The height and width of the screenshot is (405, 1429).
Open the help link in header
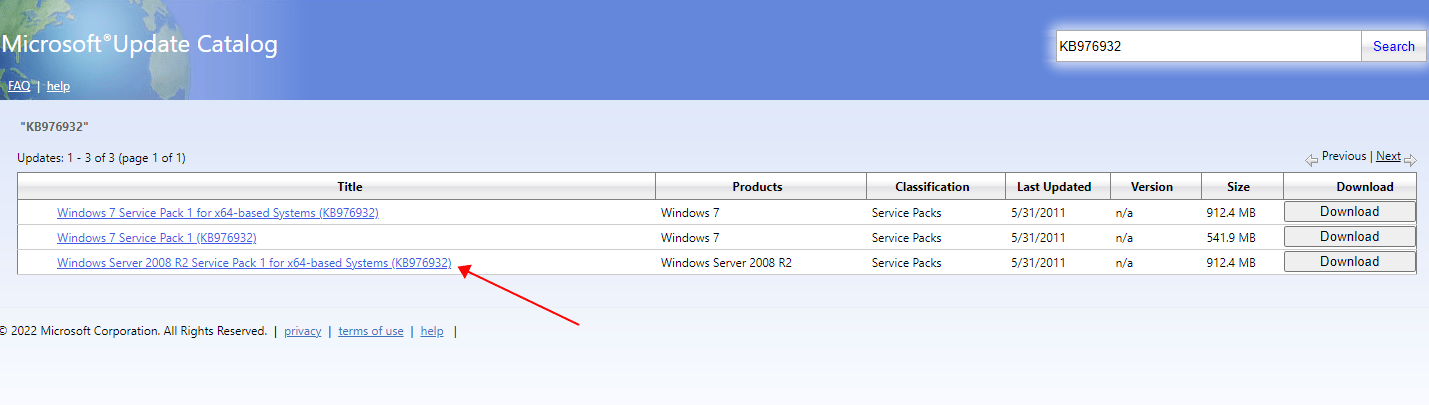[58, 86]
